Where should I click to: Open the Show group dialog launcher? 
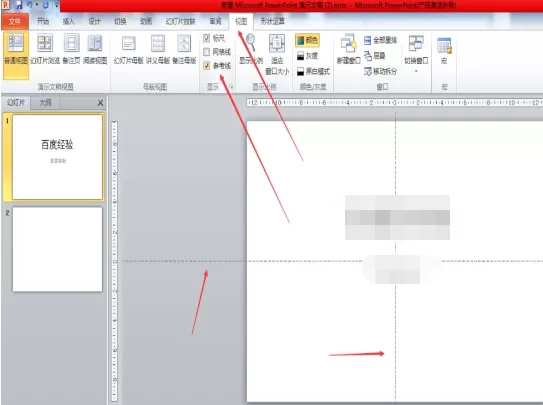(x=231, y=87)
